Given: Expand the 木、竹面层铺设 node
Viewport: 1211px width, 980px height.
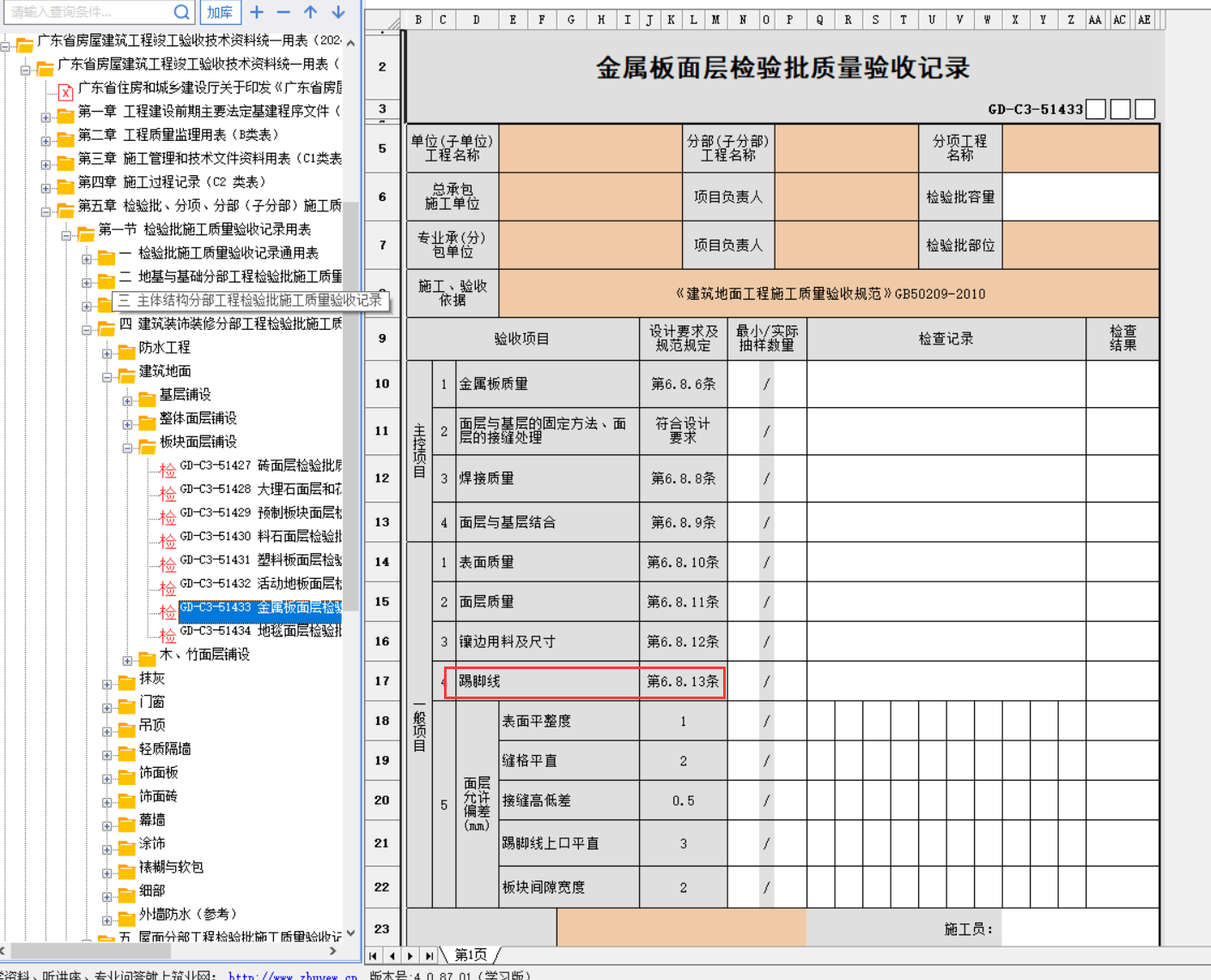Looking at the screenshot, I should [x=127, y=660].
